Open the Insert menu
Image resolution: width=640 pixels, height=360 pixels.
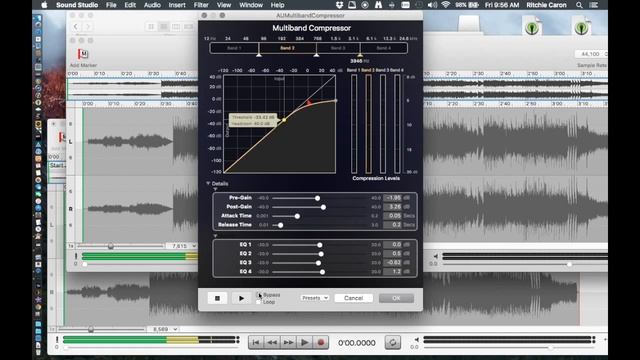[177, 5]
